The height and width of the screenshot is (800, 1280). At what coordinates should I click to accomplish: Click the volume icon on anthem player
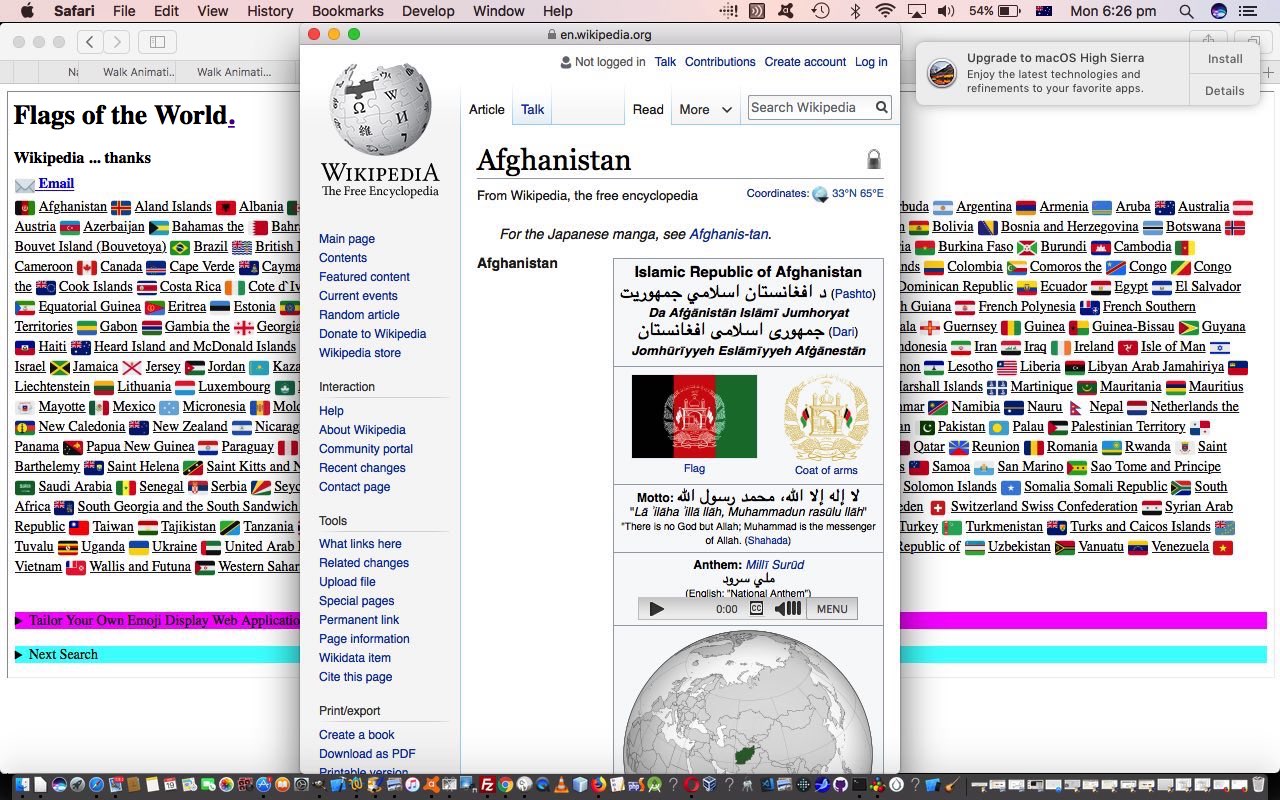click(x=788, y=608)
